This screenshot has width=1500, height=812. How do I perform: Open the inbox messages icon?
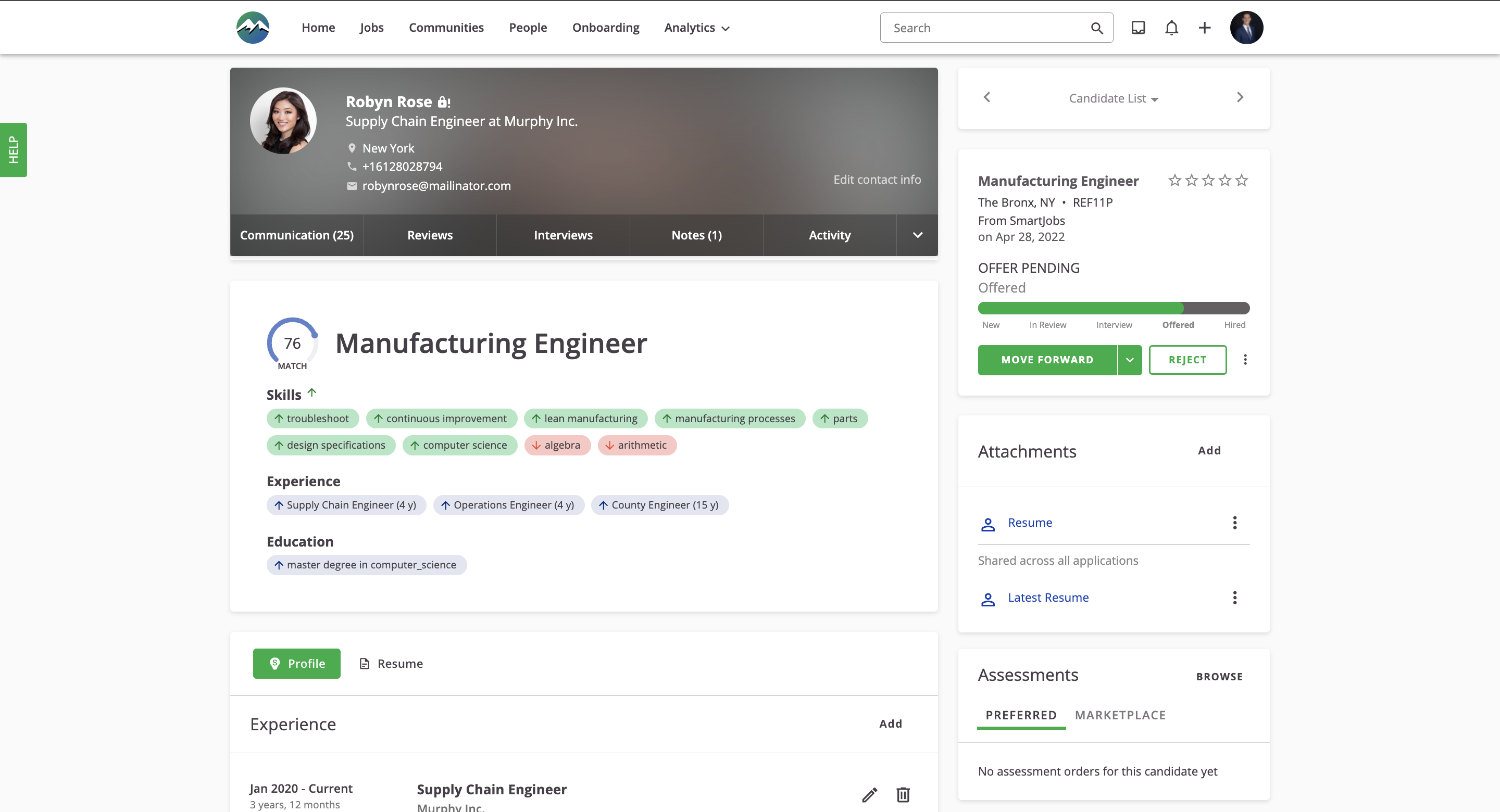1138,28
